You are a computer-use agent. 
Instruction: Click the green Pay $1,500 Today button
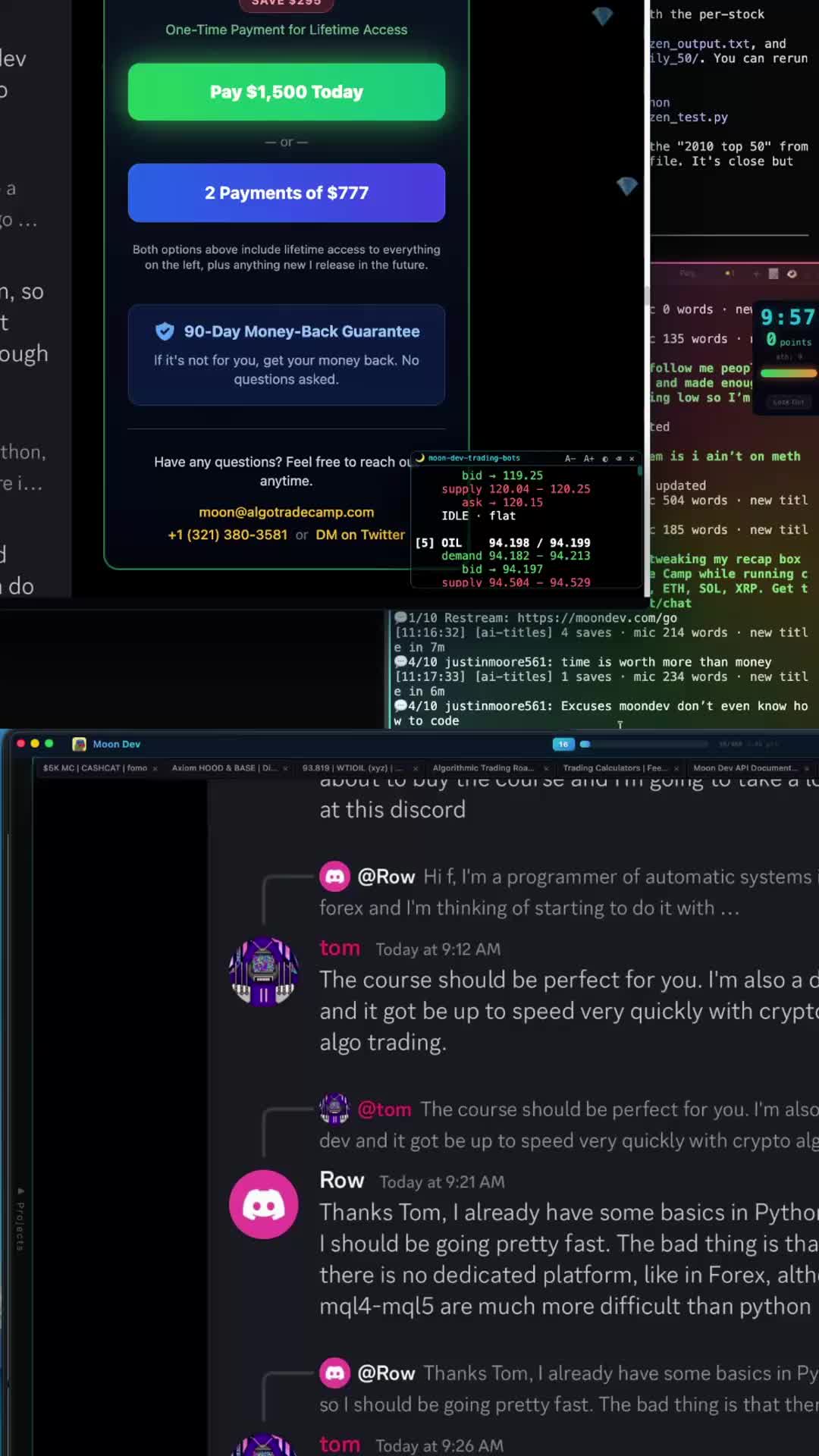287,92
